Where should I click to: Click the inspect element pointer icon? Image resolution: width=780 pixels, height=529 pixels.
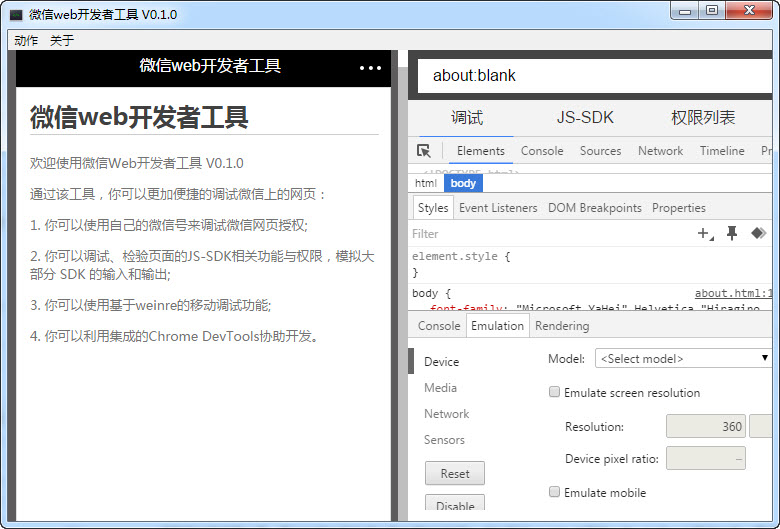tap(424, 151)
